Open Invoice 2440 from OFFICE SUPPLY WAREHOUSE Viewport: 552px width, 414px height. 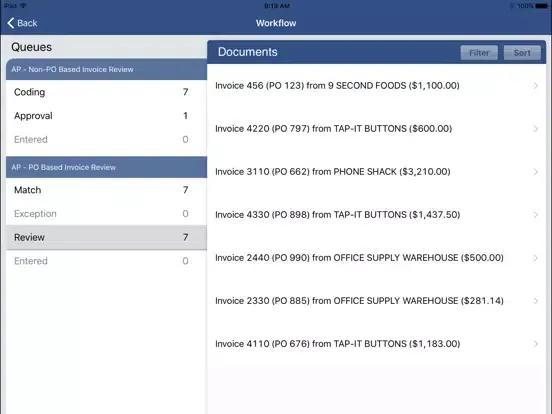coord(377,258)
